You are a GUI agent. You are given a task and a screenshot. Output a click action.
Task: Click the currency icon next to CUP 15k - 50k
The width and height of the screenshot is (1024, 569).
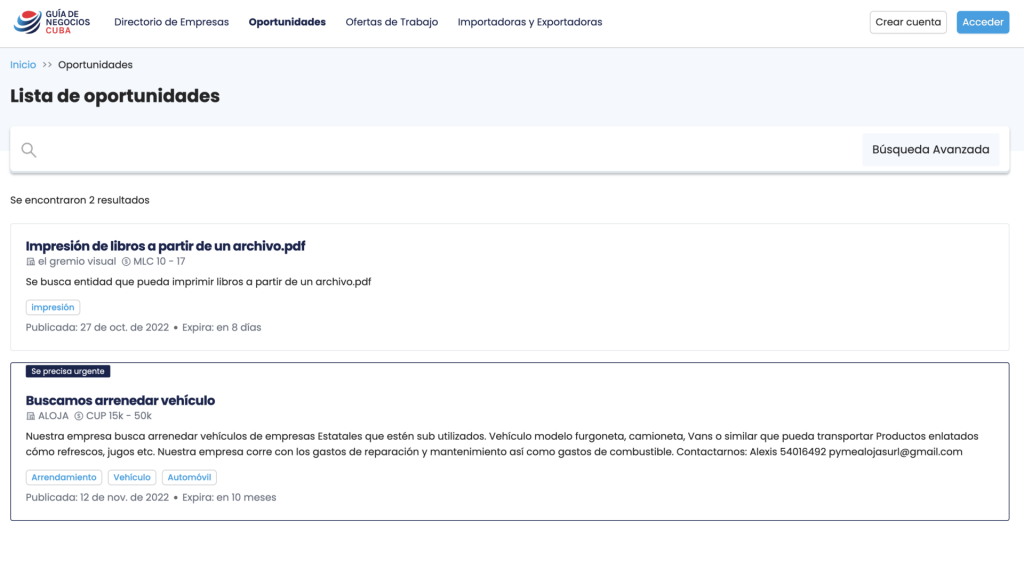[79, 416]
